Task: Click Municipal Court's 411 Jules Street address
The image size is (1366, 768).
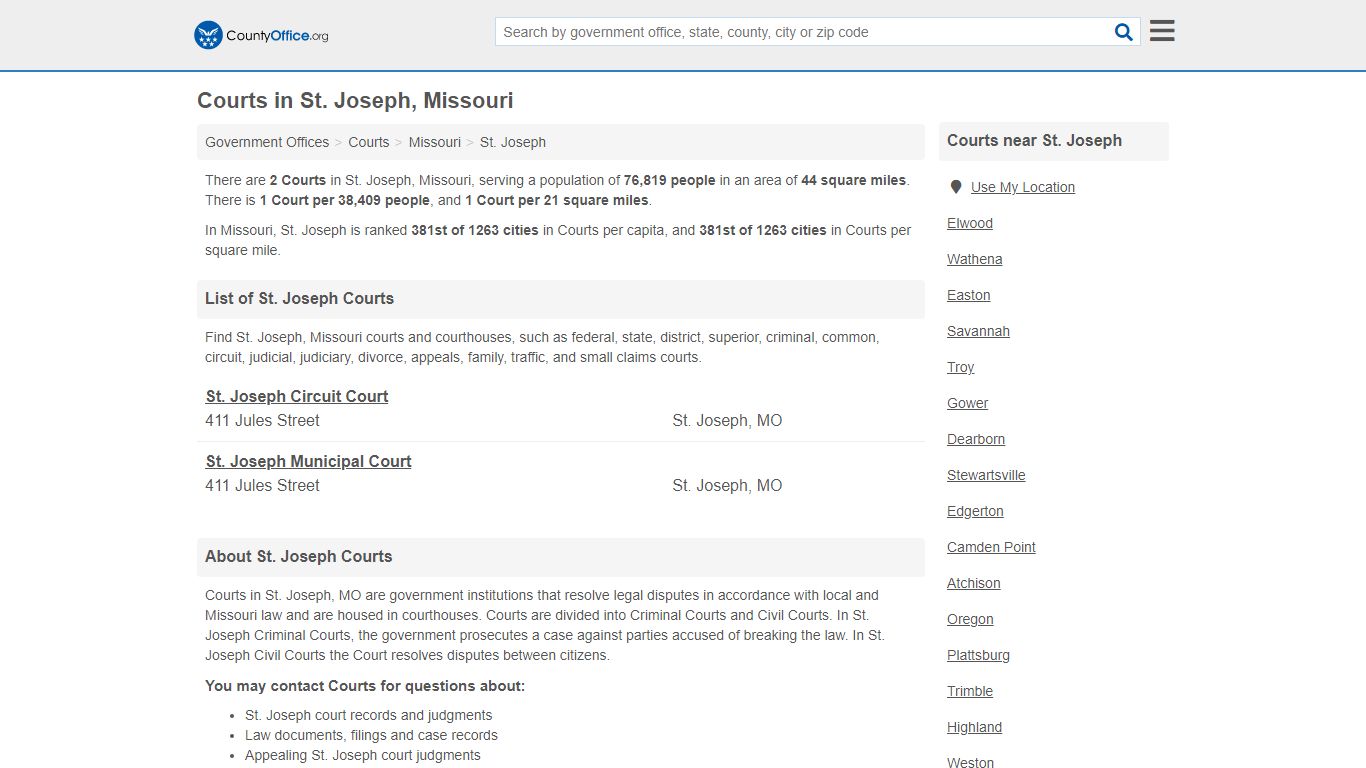Action: 263,485
